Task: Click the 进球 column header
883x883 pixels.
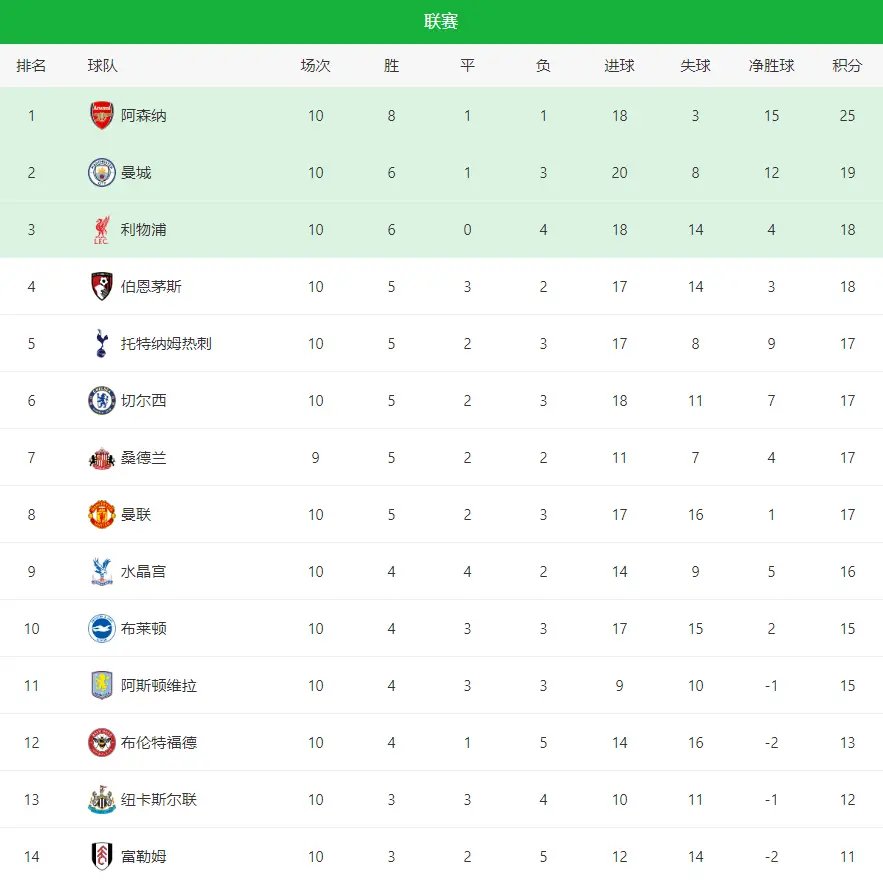Action: tap(619, 66)
